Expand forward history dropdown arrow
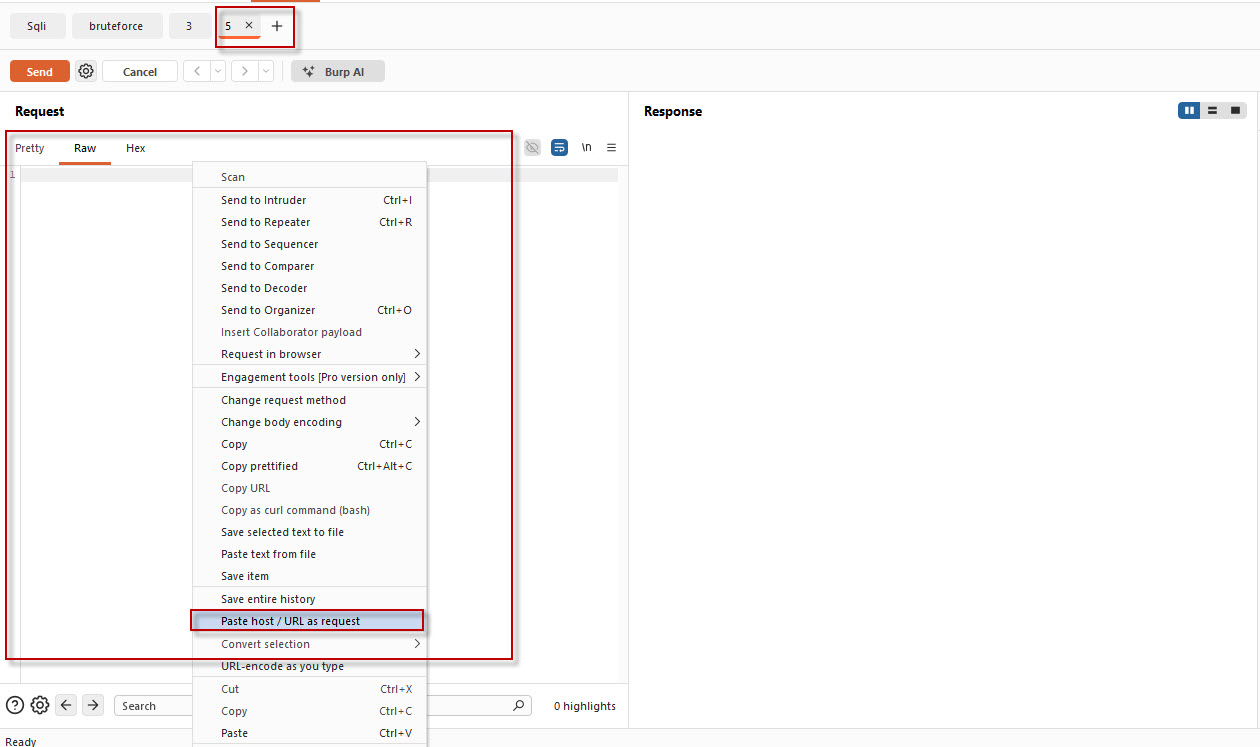The image size is (1260, 747). pyautogui.click(x=266, y=71)
